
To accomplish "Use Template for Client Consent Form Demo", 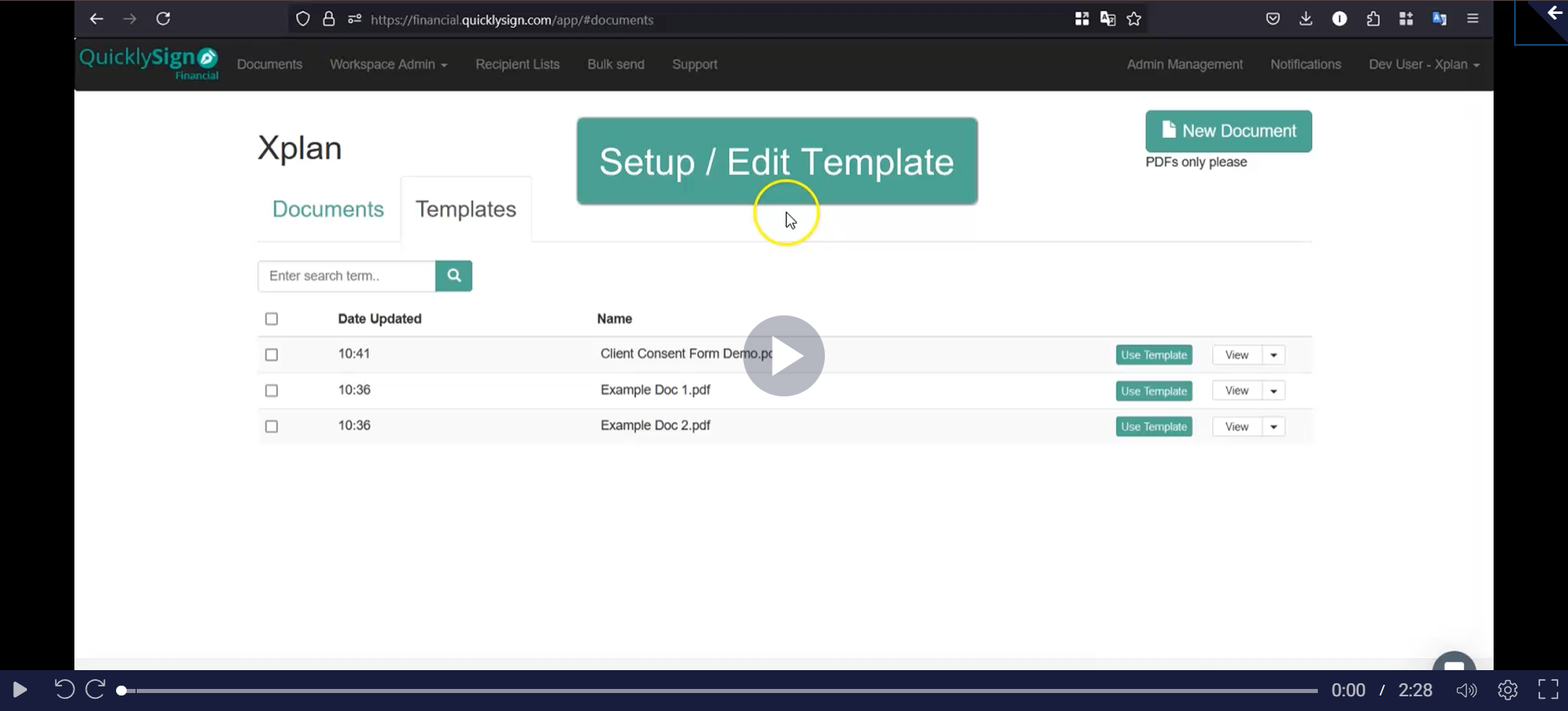I will coord(1154,355).
